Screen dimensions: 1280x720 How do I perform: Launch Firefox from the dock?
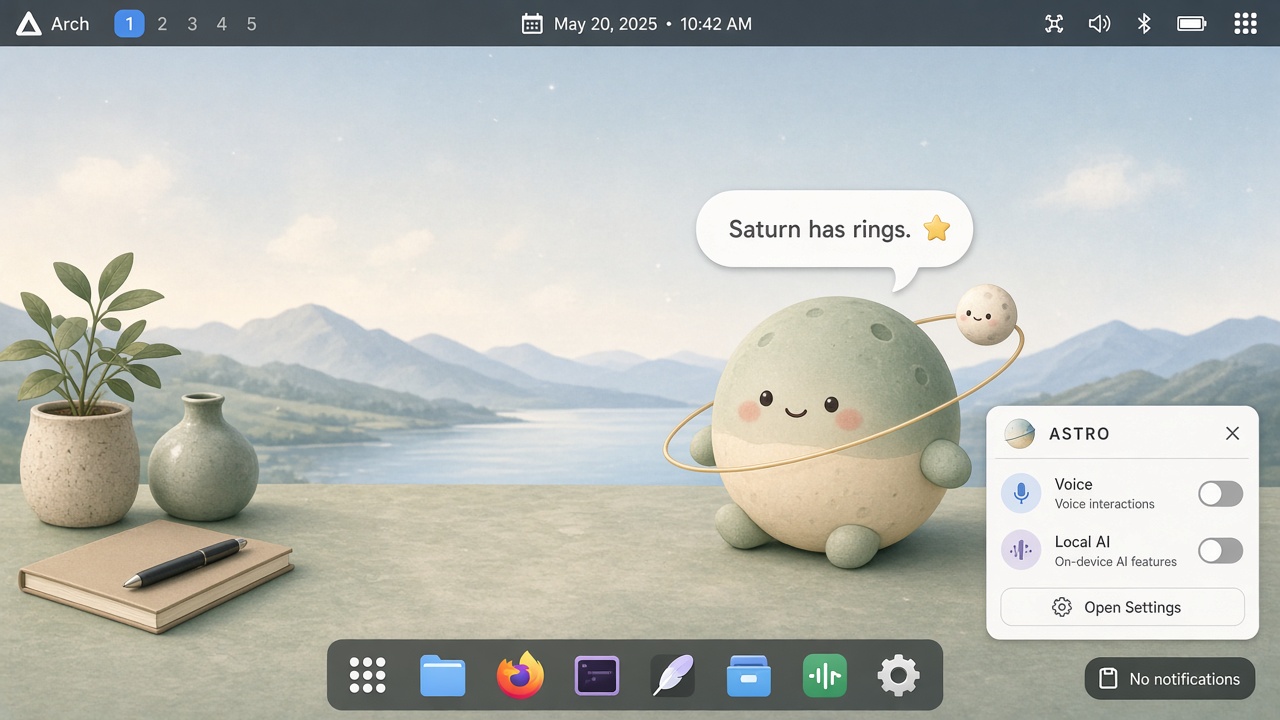[x=520, y=675]
